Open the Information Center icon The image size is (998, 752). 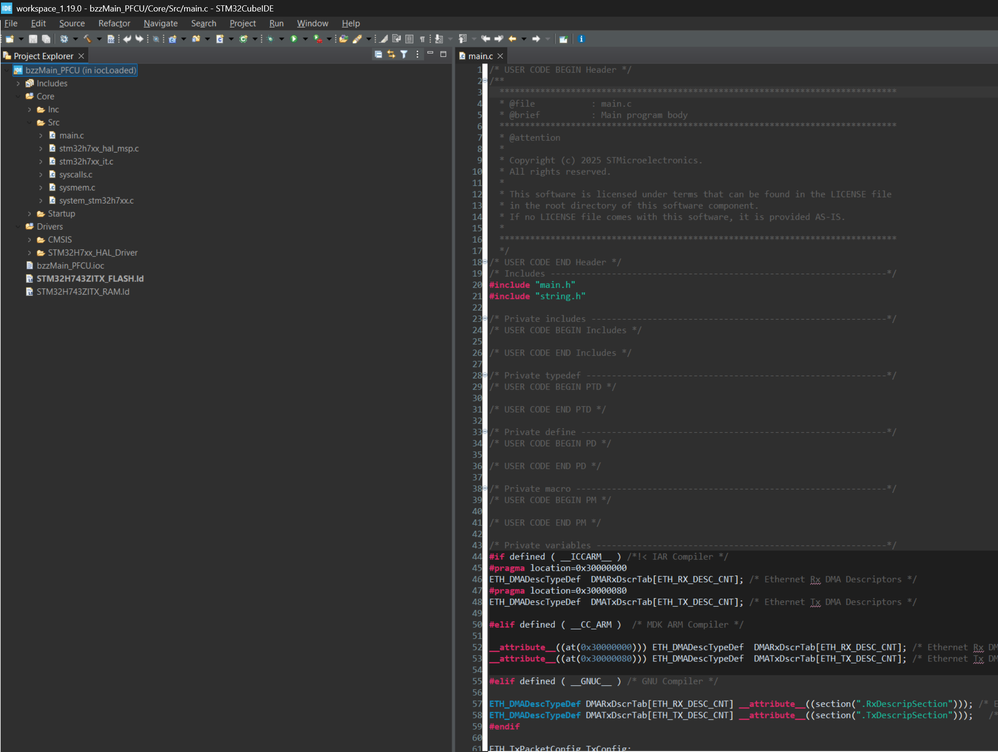click(x=581, y=39)
